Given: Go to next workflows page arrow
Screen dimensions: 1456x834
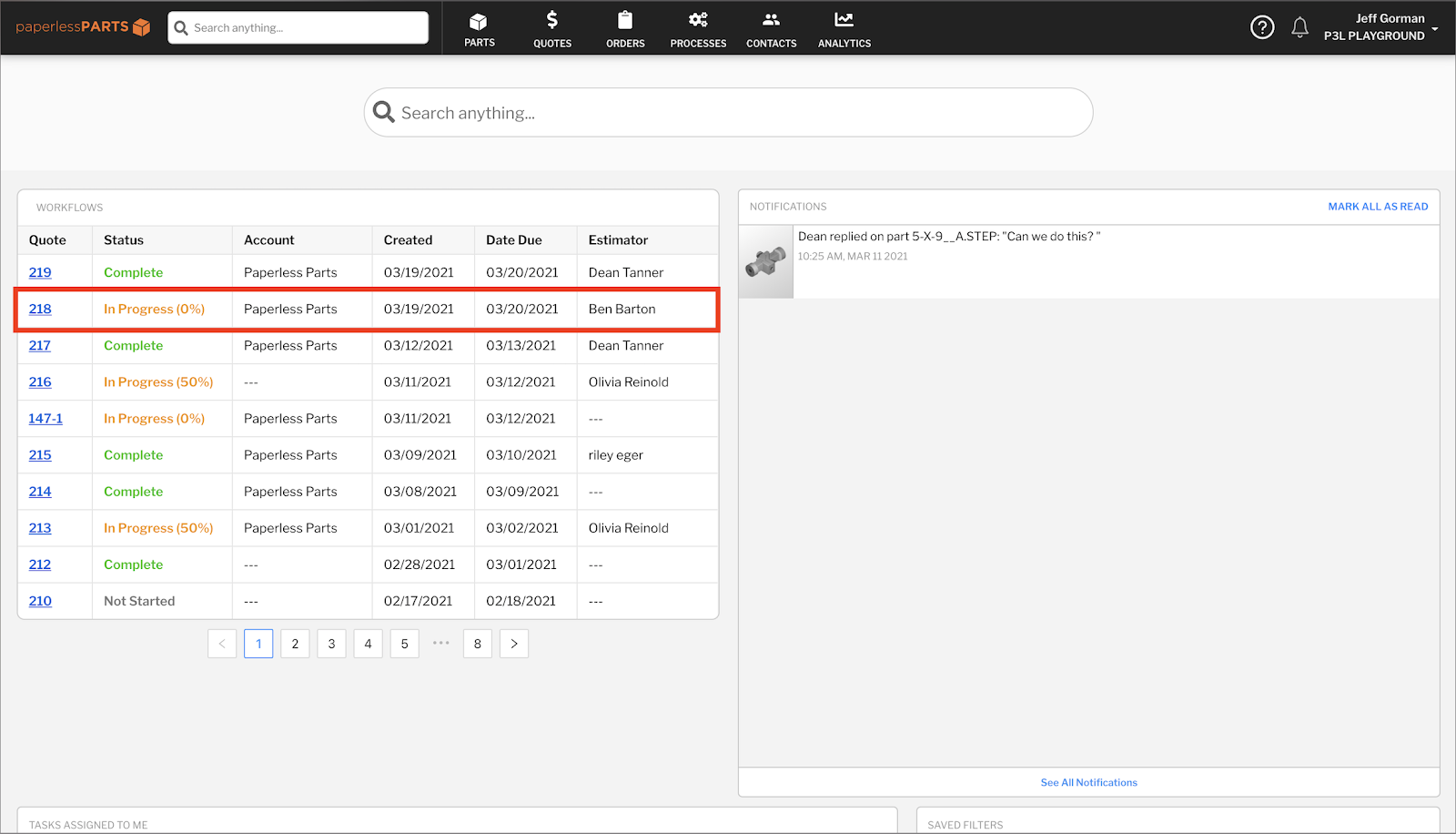Looking at the screenshot, I should pyautogui.click(x=514, y=644).
